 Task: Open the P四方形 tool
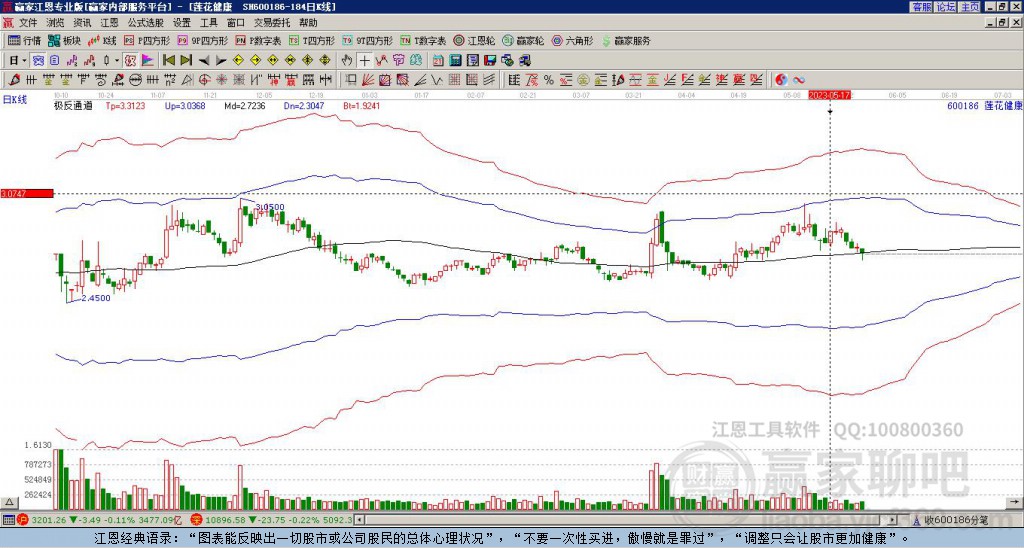[x=148, y=40]
